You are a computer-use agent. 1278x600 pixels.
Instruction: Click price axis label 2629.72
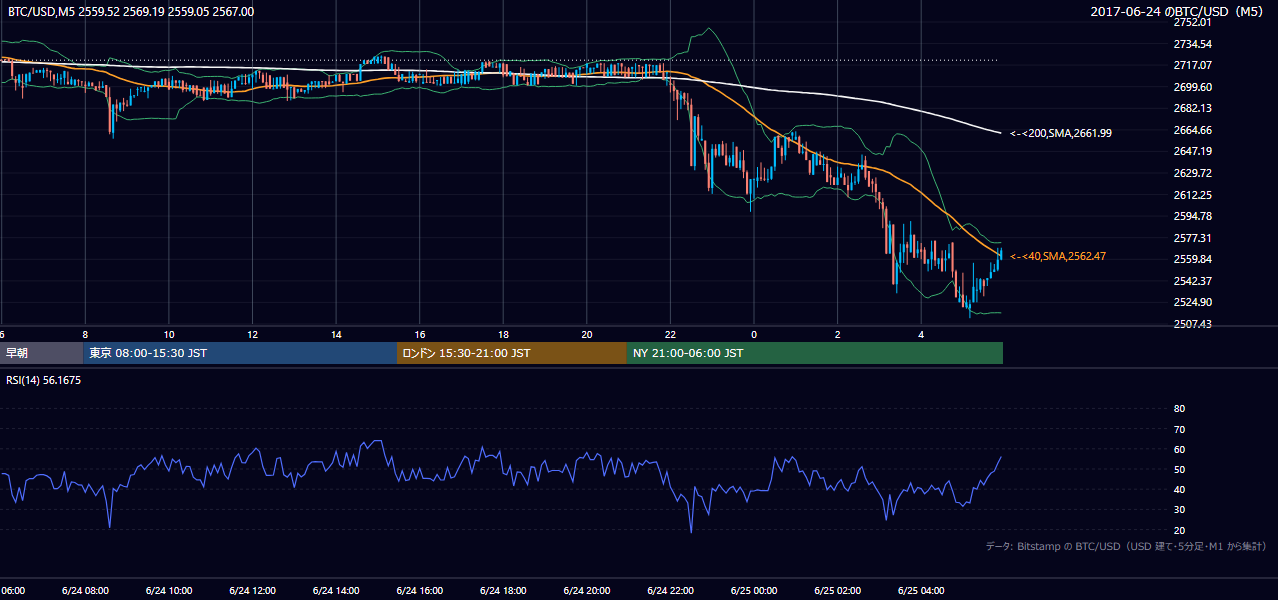click(x=1192, y=173)
